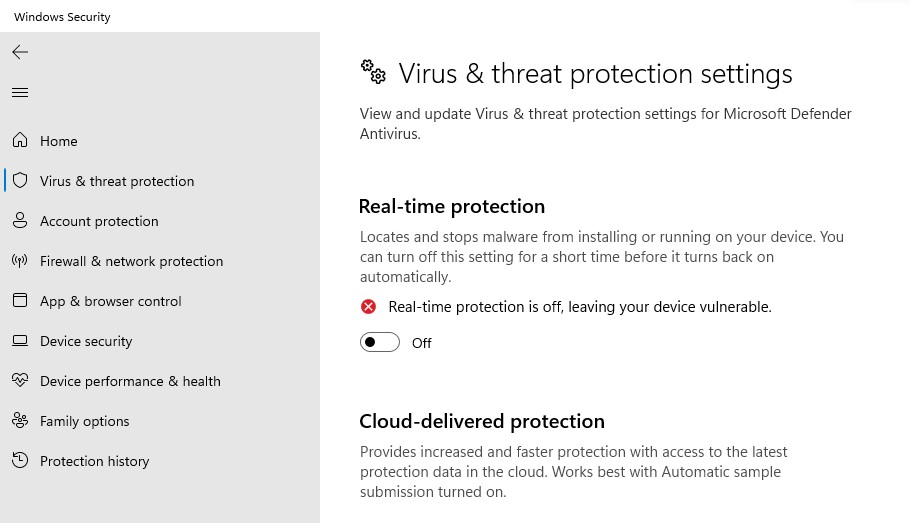Click the Firewall wireless signal icon
The image size is (909, 523).
click(20, 261)
